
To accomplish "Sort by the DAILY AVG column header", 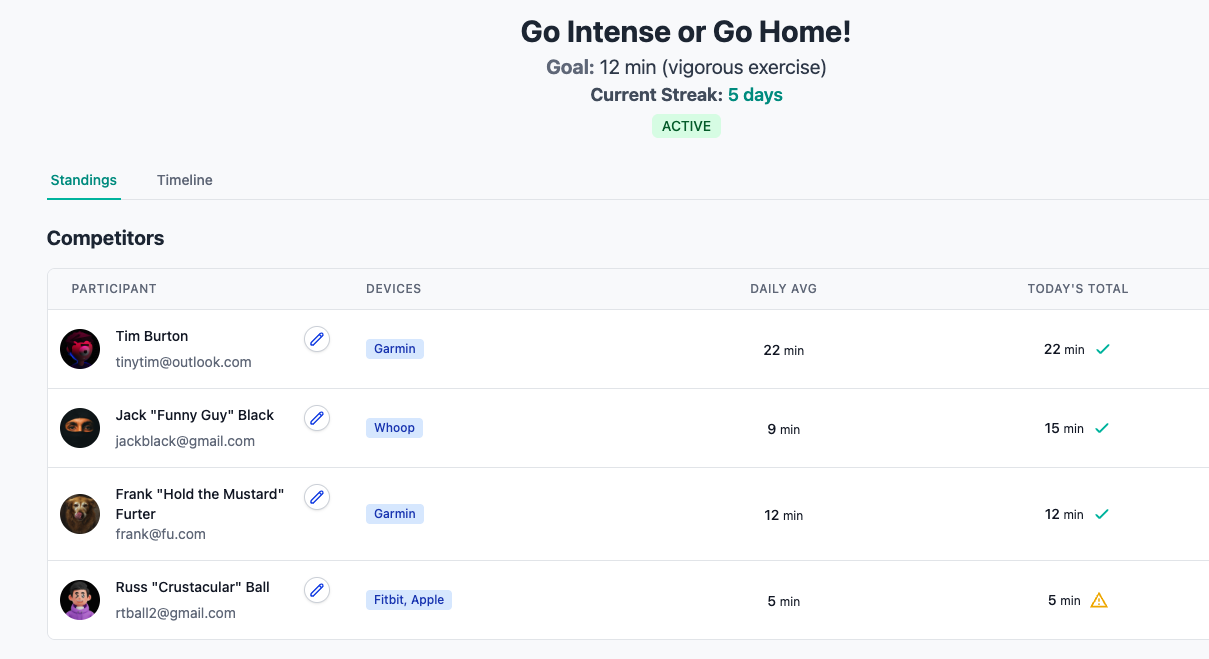I will [783, 288].
